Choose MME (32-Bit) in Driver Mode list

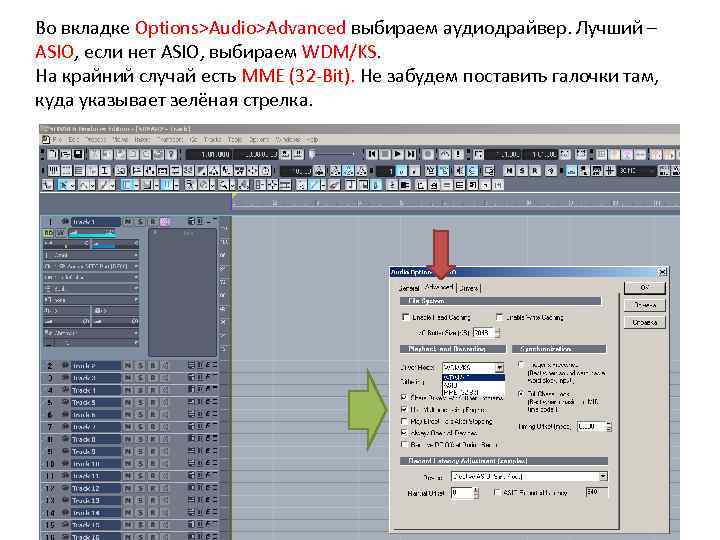pyautogui.click(x=473, y=393)
